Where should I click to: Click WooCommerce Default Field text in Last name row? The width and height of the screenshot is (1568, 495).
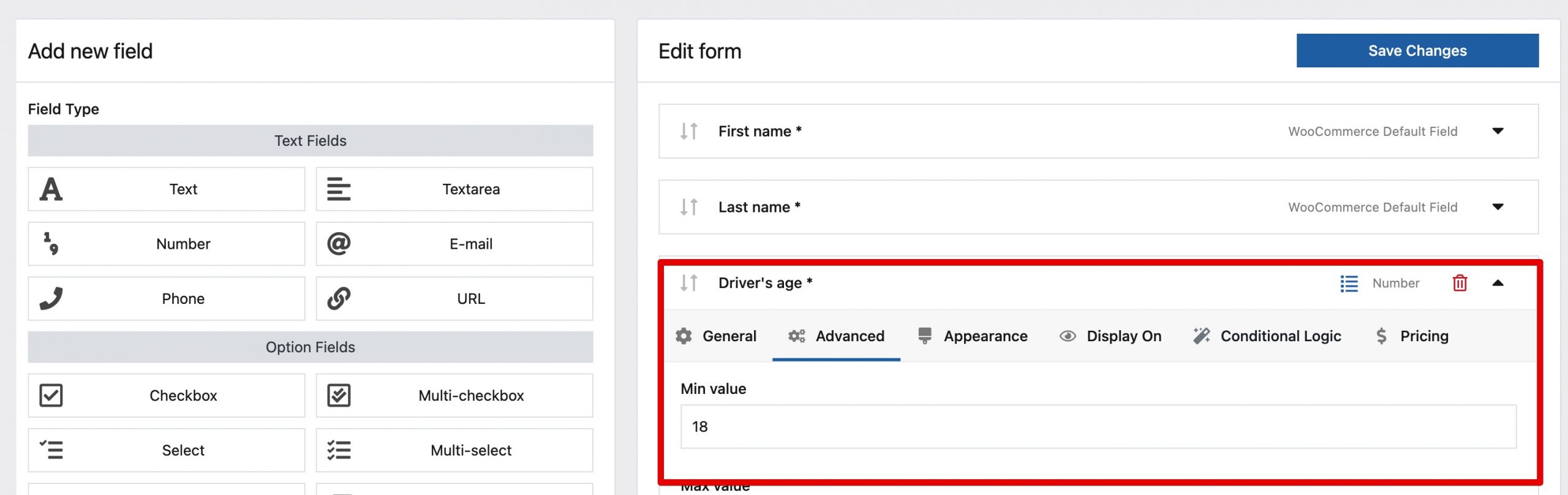click(1373, 207)
